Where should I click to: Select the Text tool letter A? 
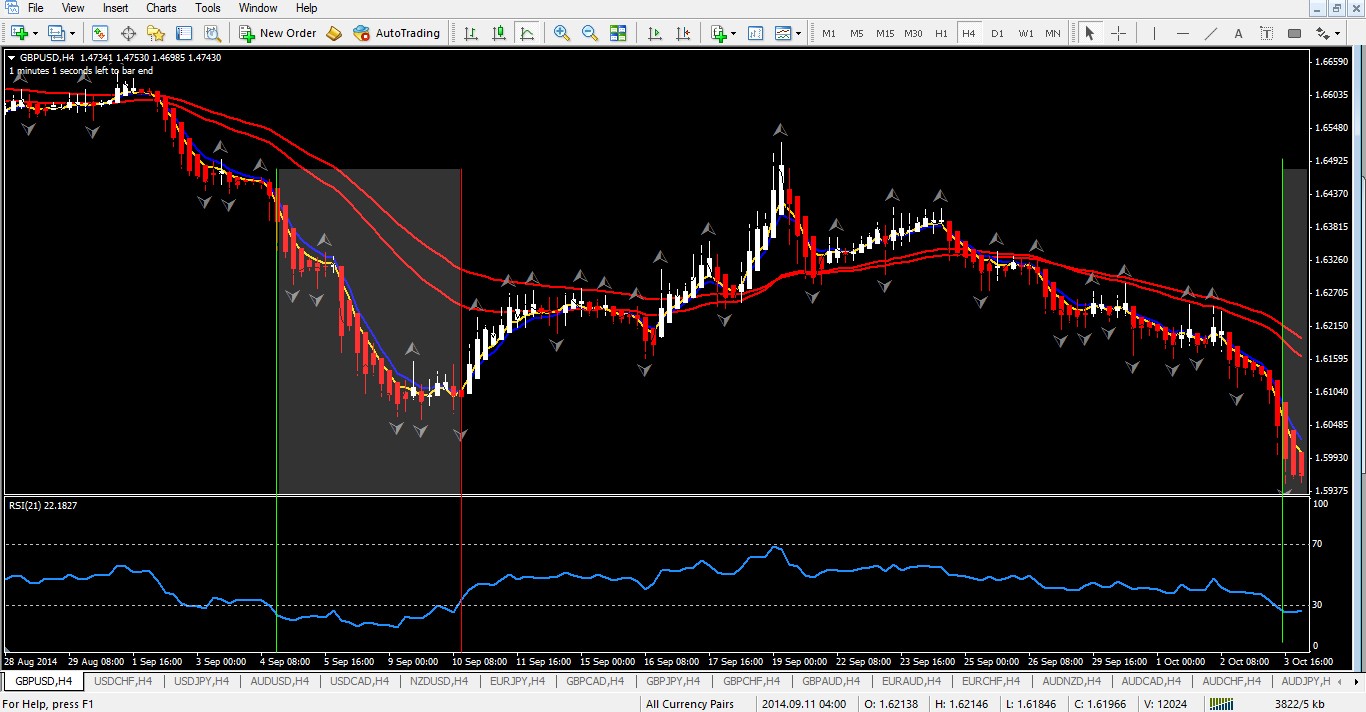click(x=1238, y=33)
